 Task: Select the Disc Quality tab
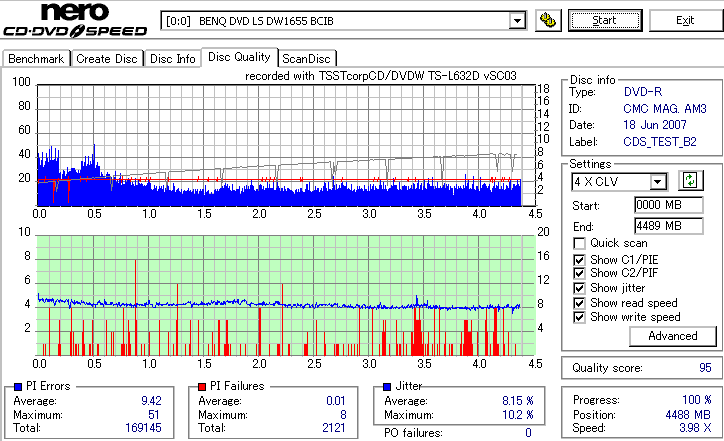[239, 57]
